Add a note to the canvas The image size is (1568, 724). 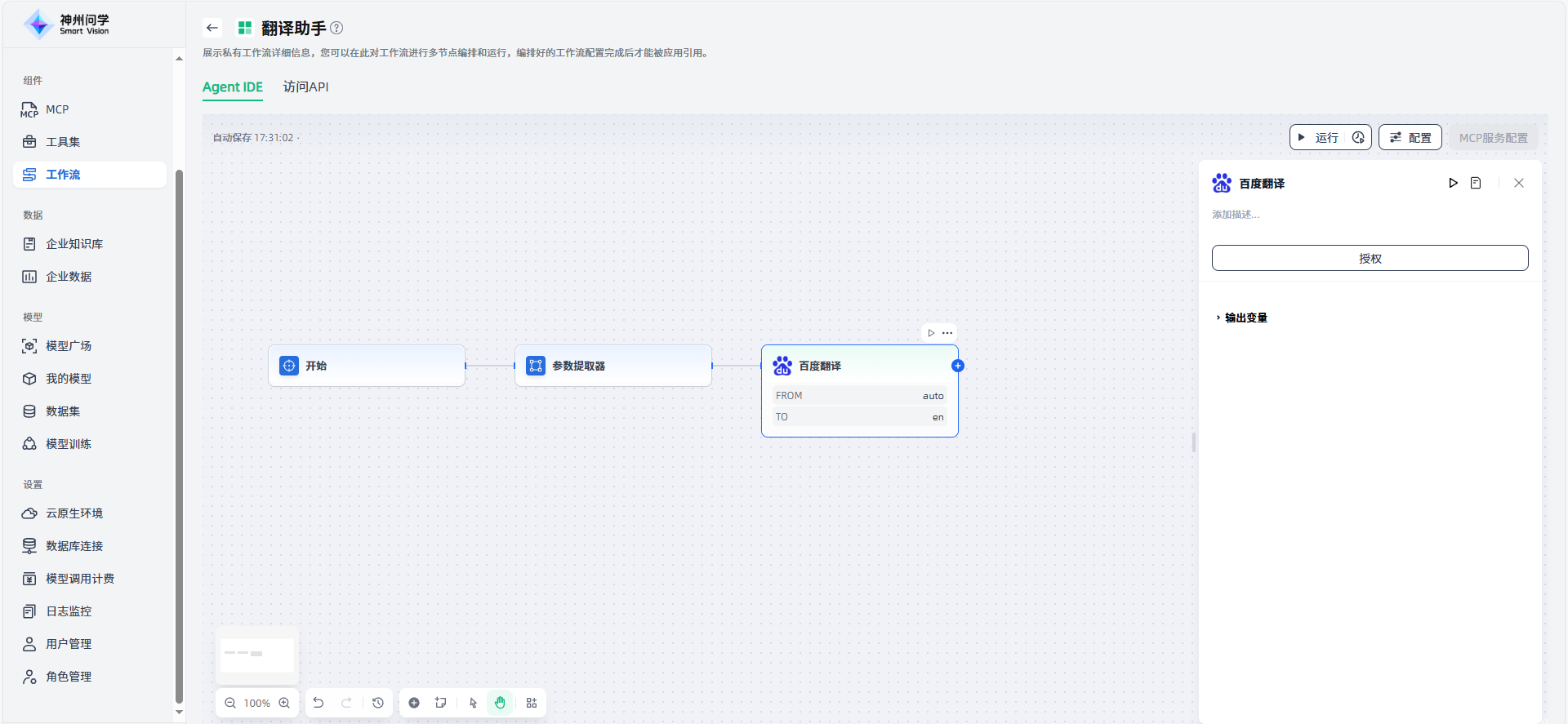[441, 703]
